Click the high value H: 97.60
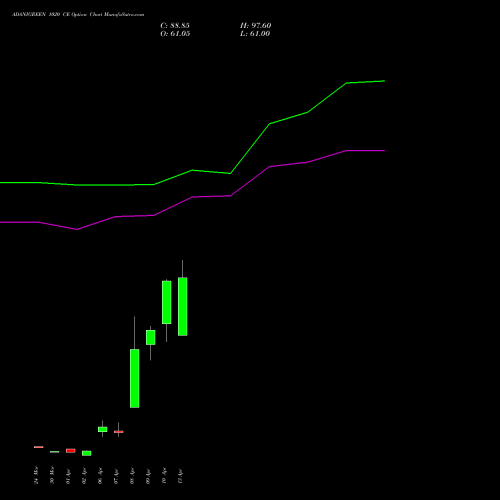500x500 pixels. [256, 26]
